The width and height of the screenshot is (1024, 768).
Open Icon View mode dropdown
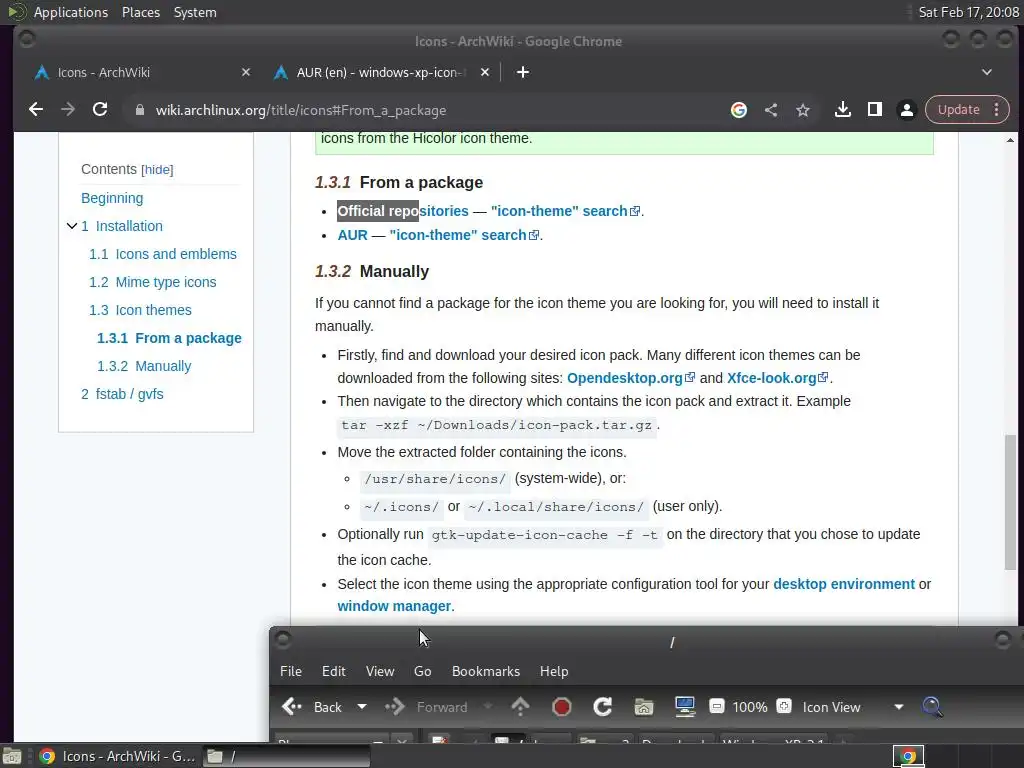pos(852,707)
